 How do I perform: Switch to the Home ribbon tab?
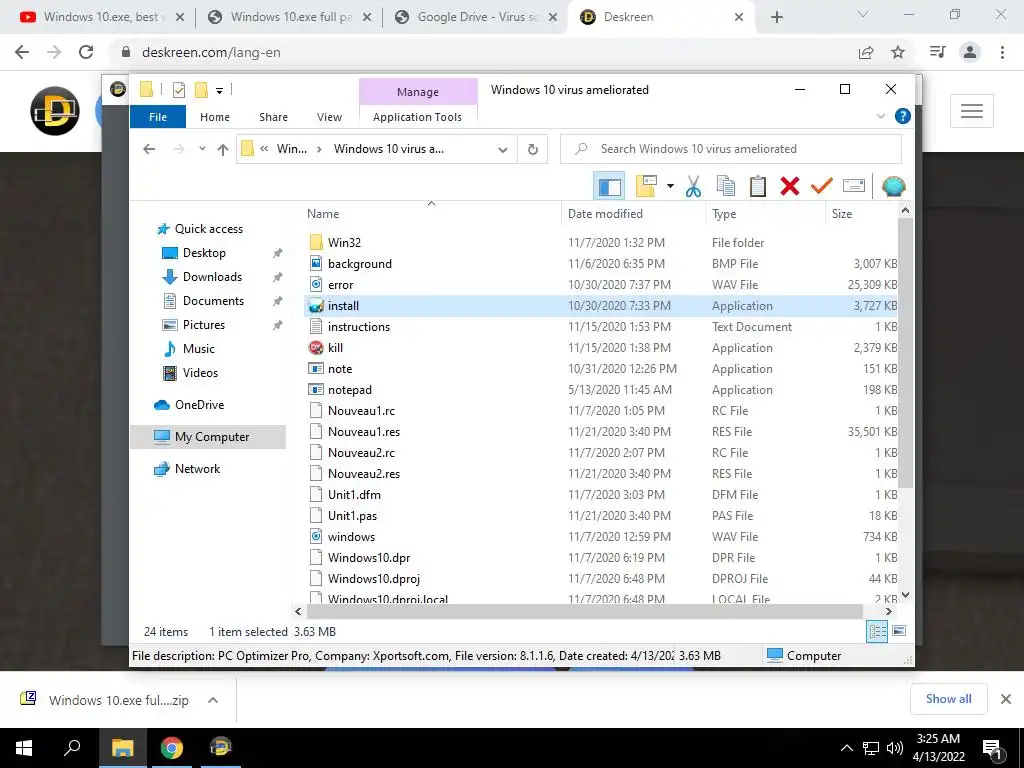pos(215,117)
